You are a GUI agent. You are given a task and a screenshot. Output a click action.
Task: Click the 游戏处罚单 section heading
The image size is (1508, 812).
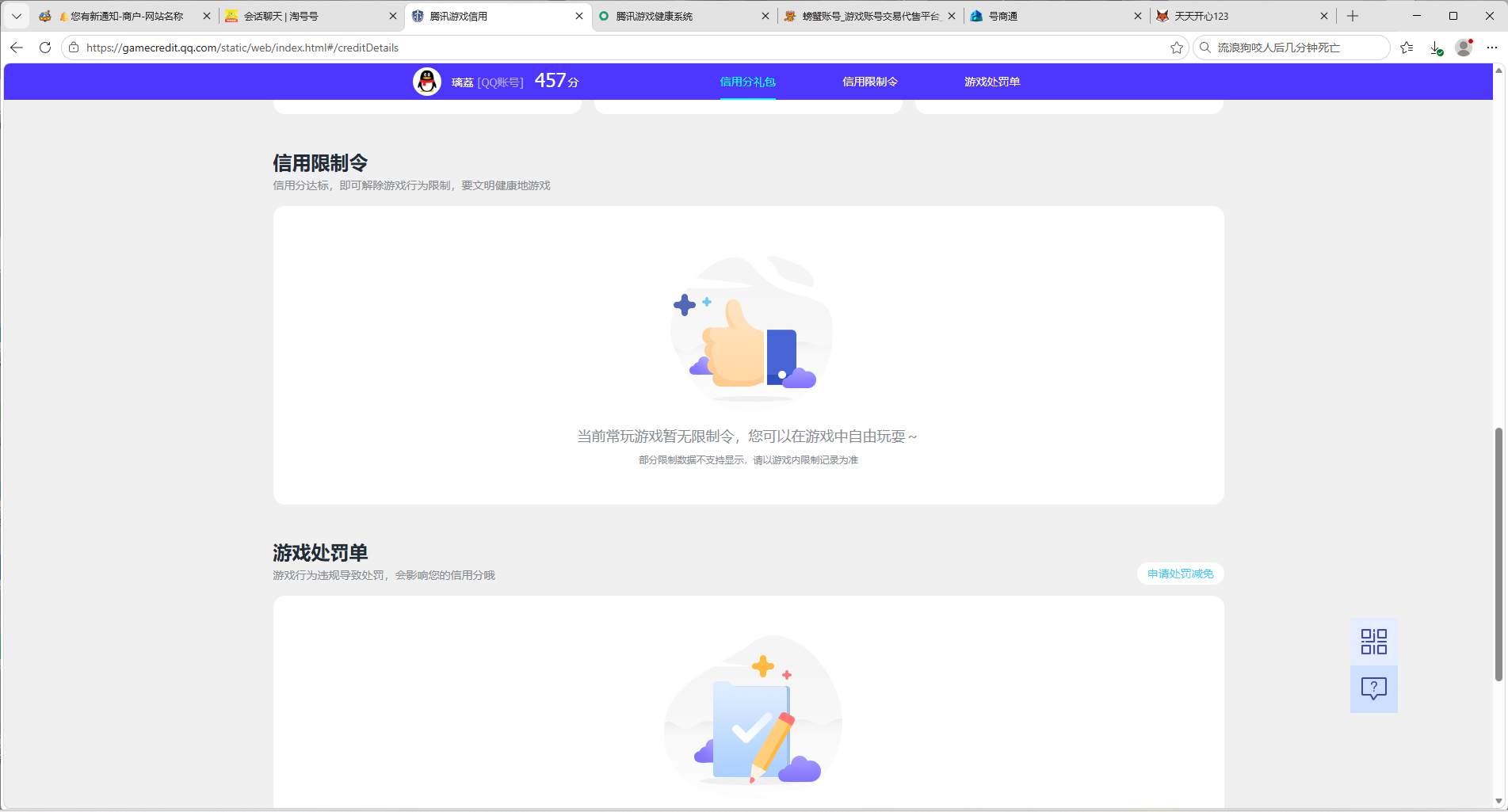coord(320,553)
